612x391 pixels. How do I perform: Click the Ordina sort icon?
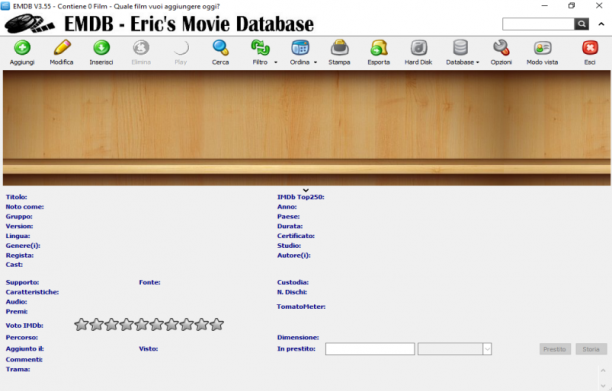[x=300, y=48]
